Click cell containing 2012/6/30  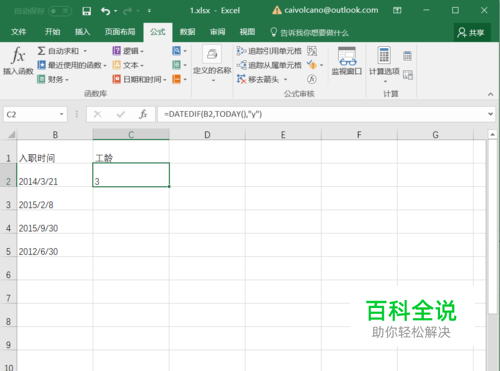point(55,245)
